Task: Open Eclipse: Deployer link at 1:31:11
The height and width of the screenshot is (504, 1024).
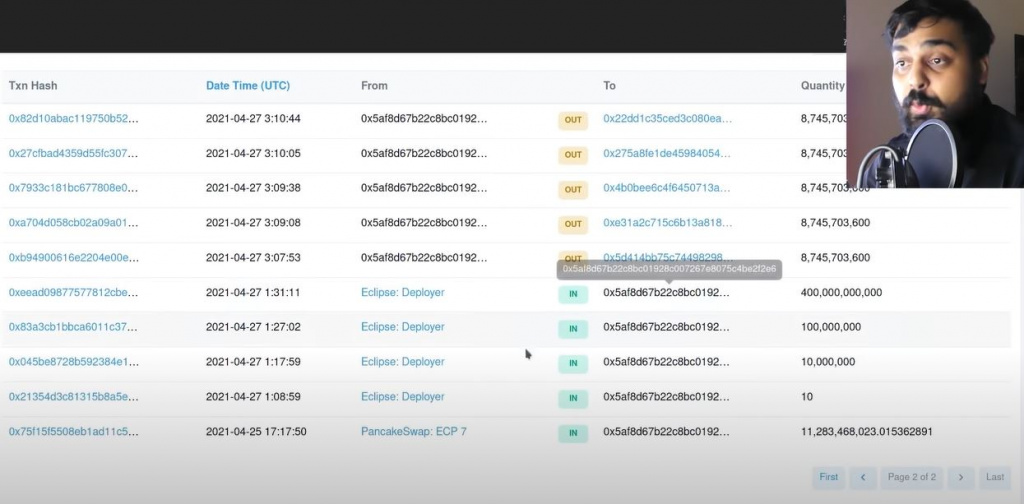Action: click(402, 292)
